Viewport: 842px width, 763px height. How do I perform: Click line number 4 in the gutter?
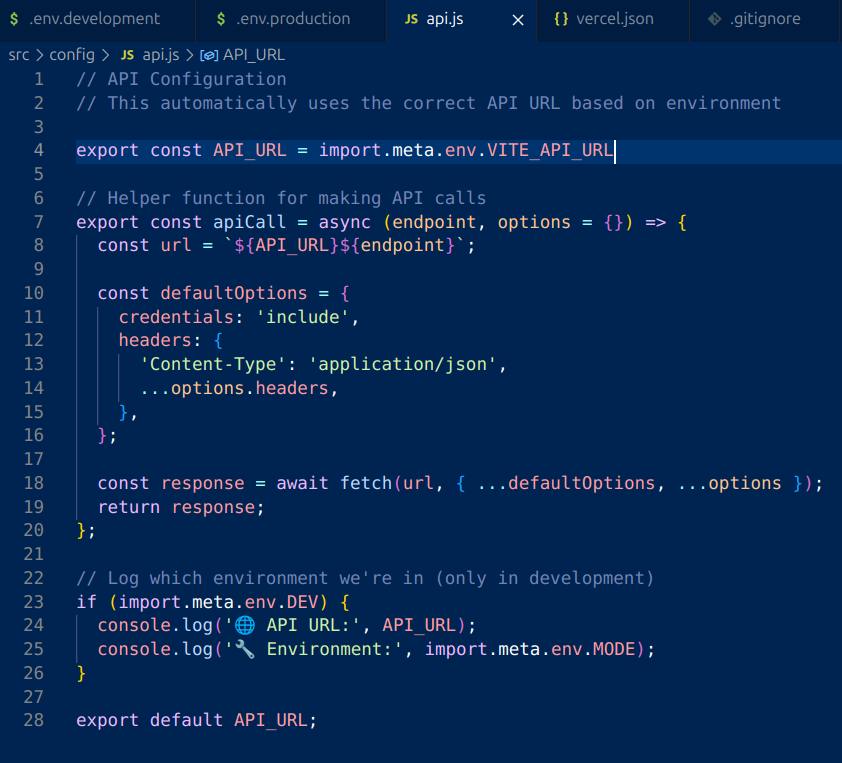tap(39, 150)
